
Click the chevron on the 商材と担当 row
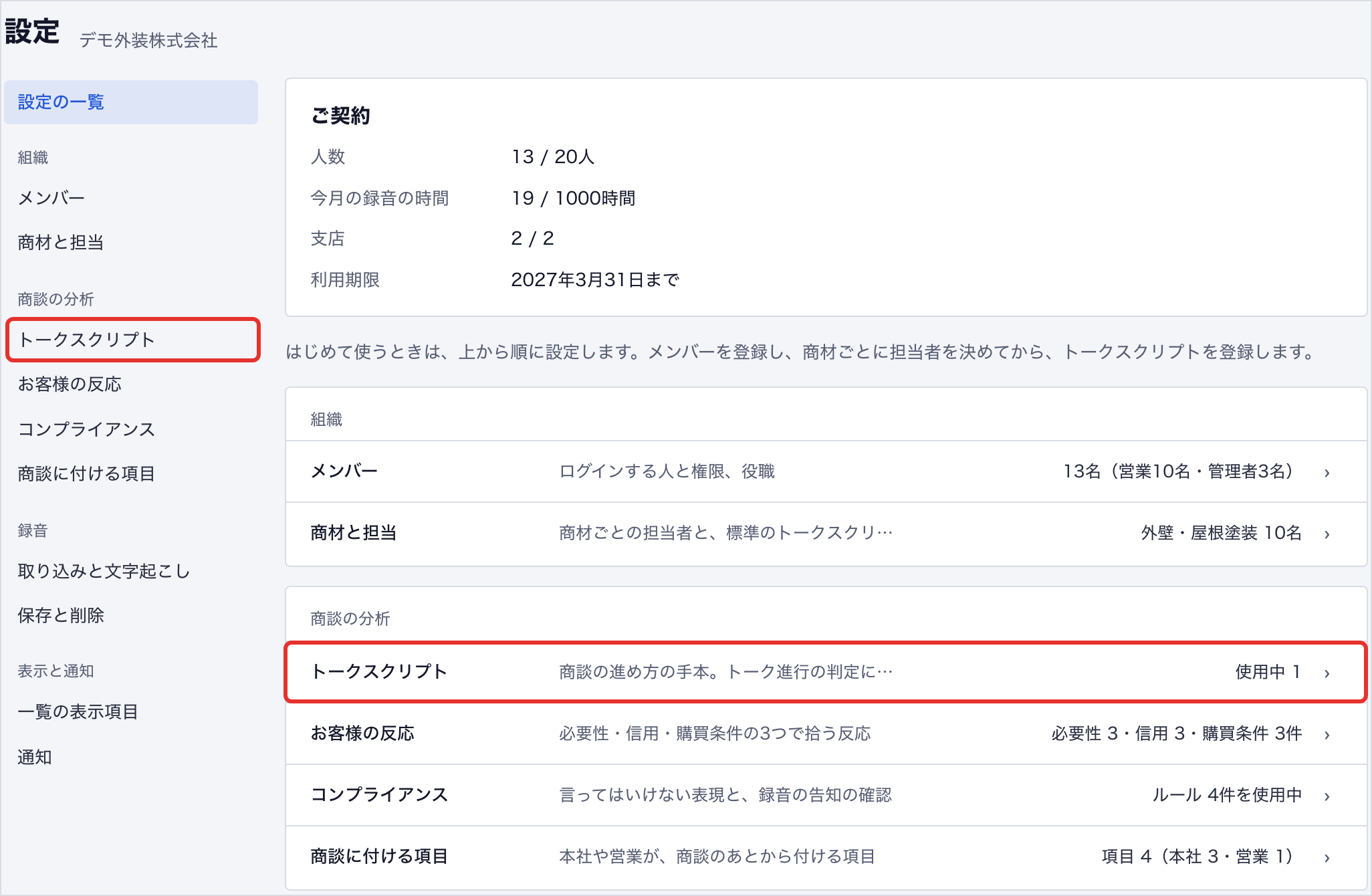point(1327,534)
